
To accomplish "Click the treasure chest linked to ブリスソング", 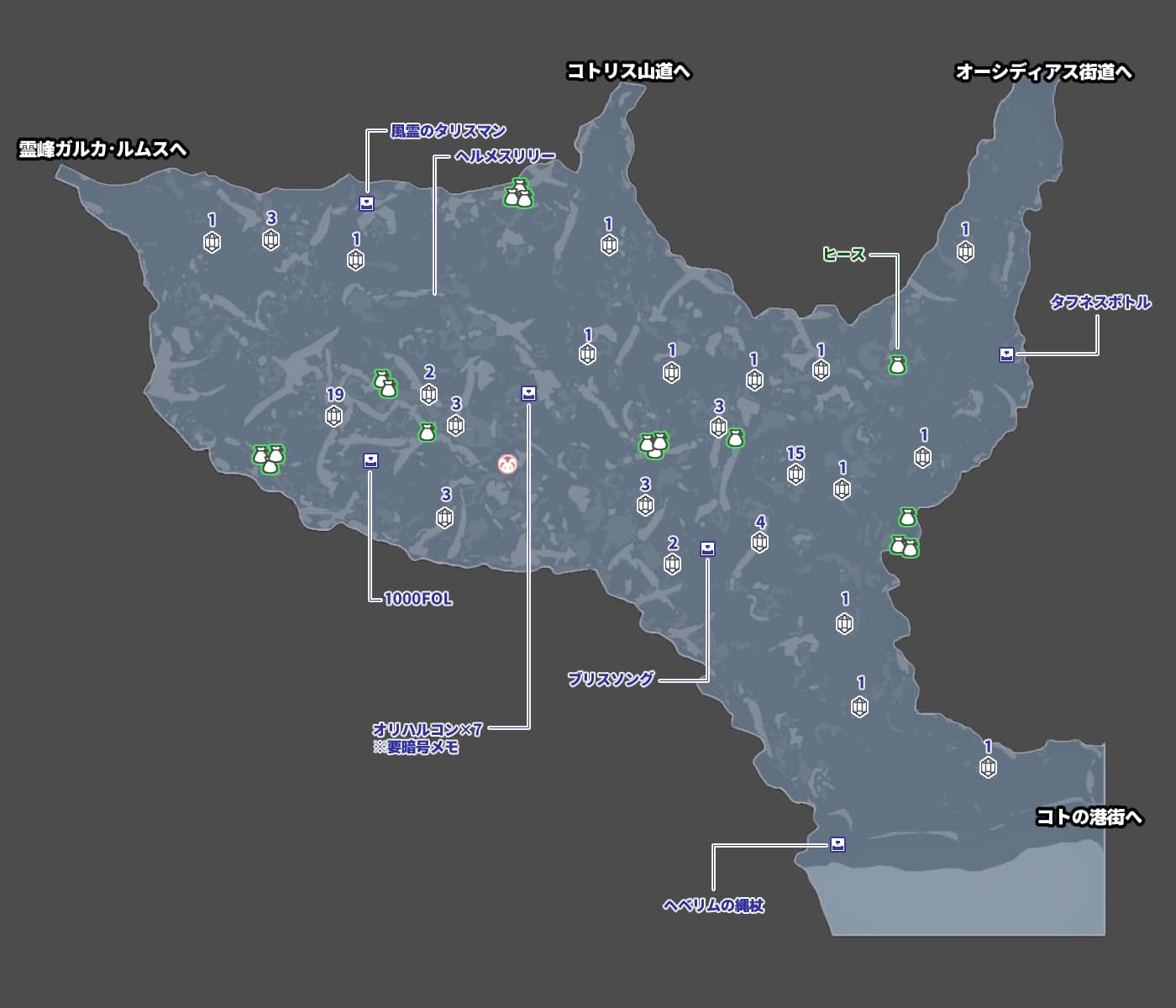I will click(x=707, y=549).
